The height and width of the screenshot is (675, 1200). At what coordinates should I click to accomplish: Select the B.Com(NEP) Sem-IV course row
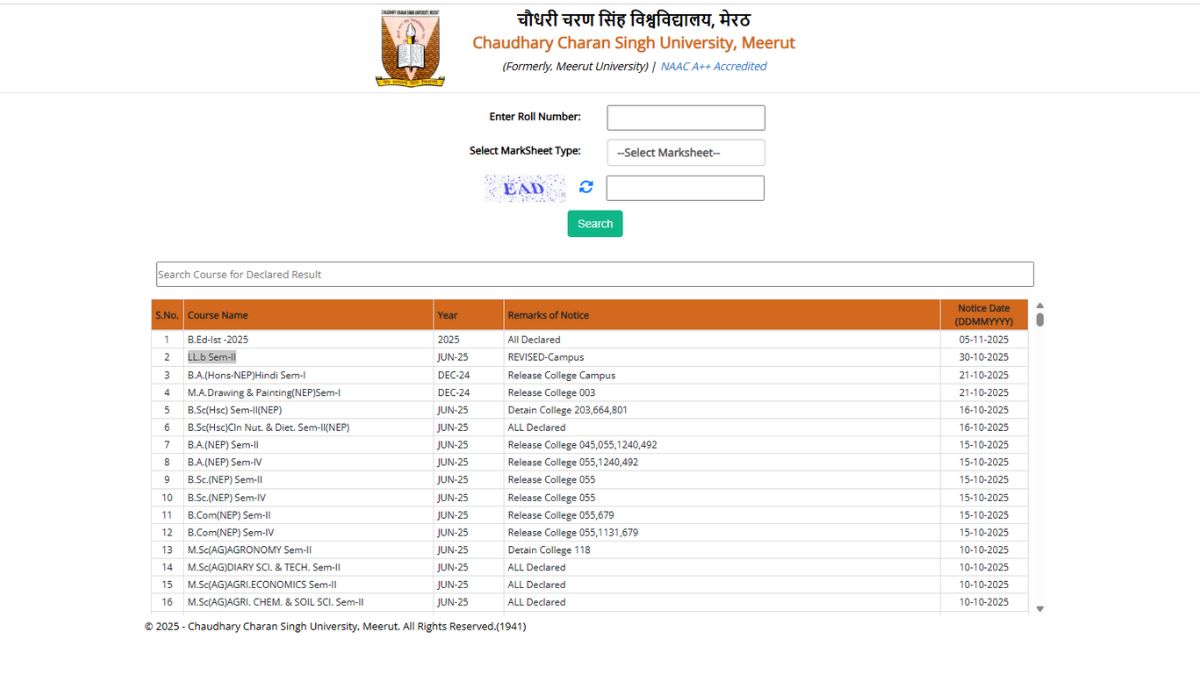click(x=230, y=533)
